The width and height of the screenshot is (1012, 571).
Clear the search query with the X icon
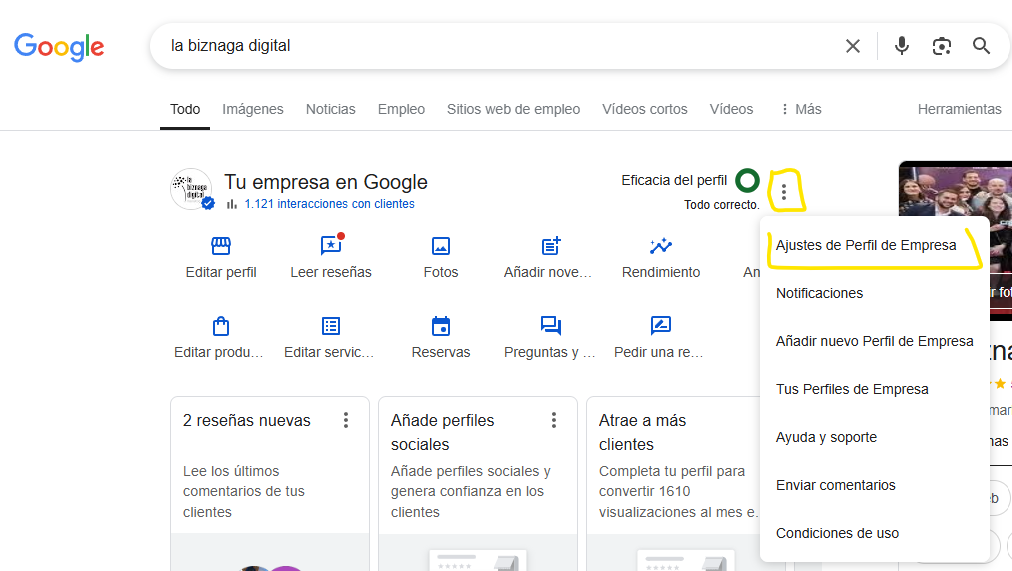[x=853, y=46]
